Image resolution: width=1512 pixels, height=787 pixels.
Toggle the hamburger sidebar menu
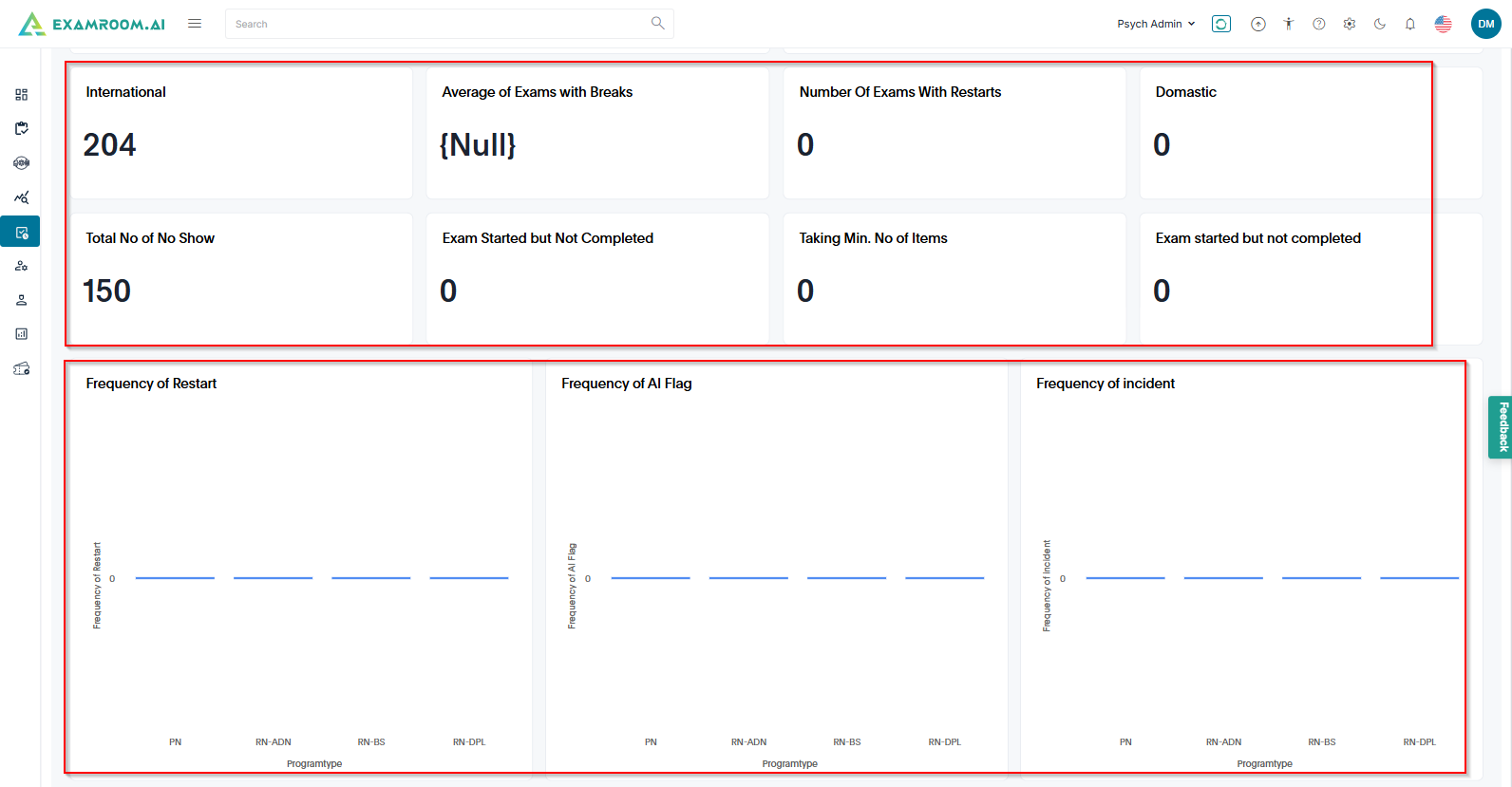coord(195,24)
